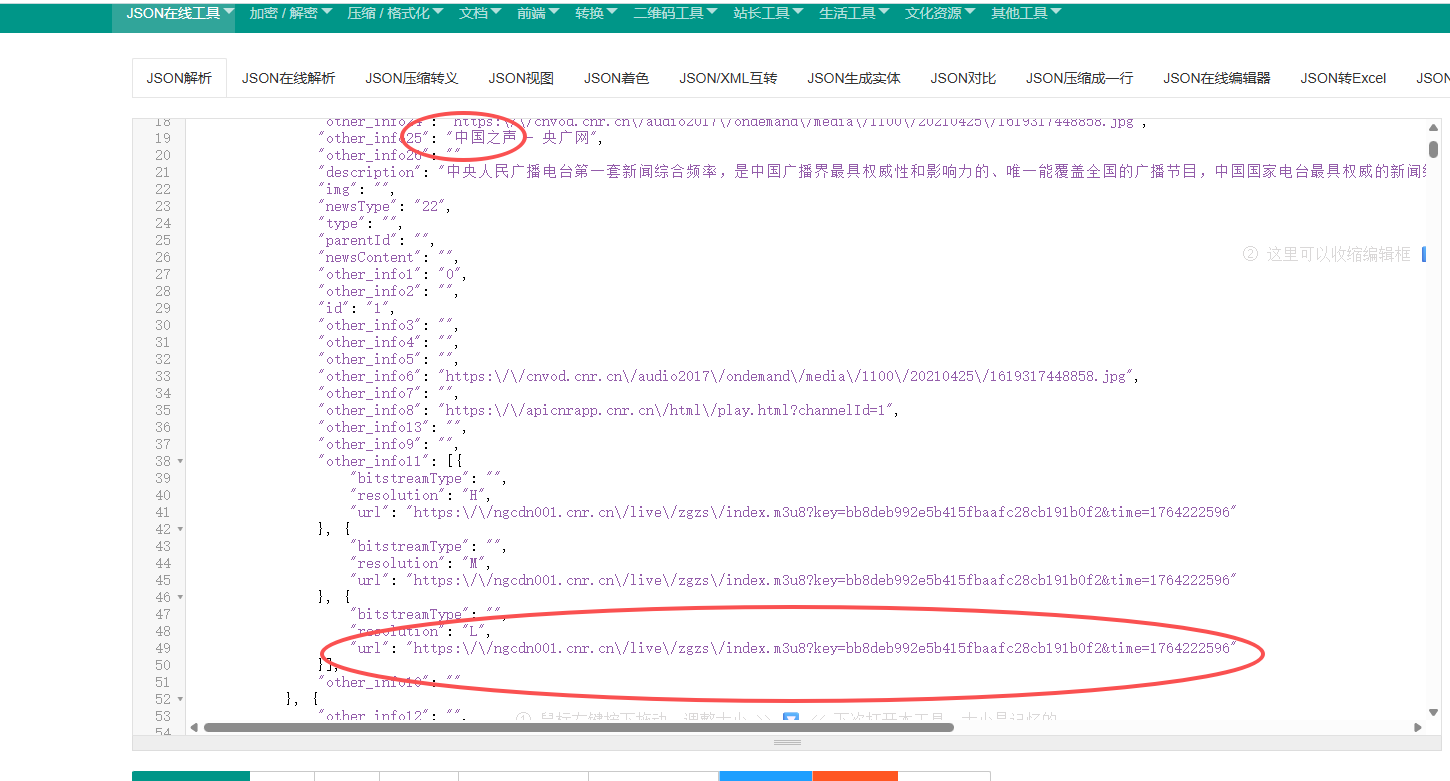Click the horizontal scrollbar left arrow

(194, 727)
